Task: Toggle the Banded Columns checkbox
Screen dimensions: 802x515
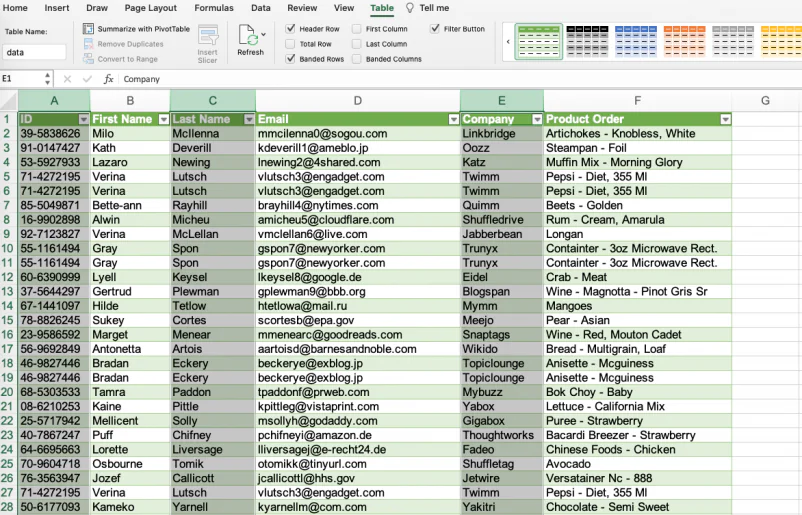Action: pos(357,59)
